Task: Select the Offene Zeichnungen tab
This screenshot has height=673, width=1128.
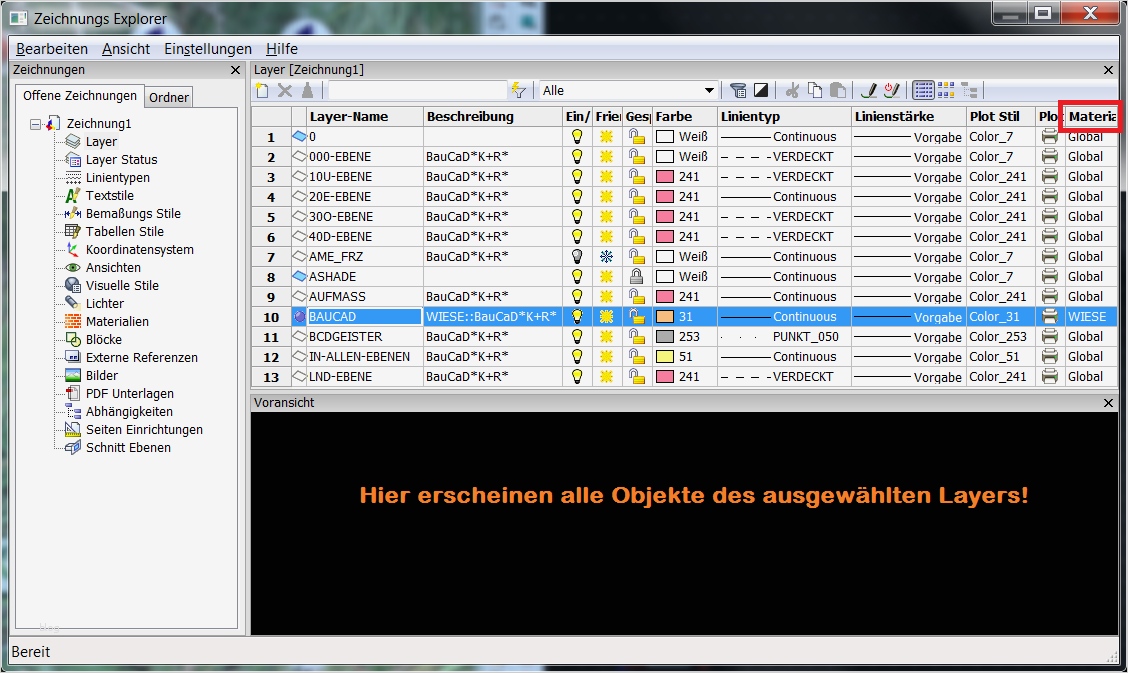Action: pyautogui.click(x=80, y=96)
